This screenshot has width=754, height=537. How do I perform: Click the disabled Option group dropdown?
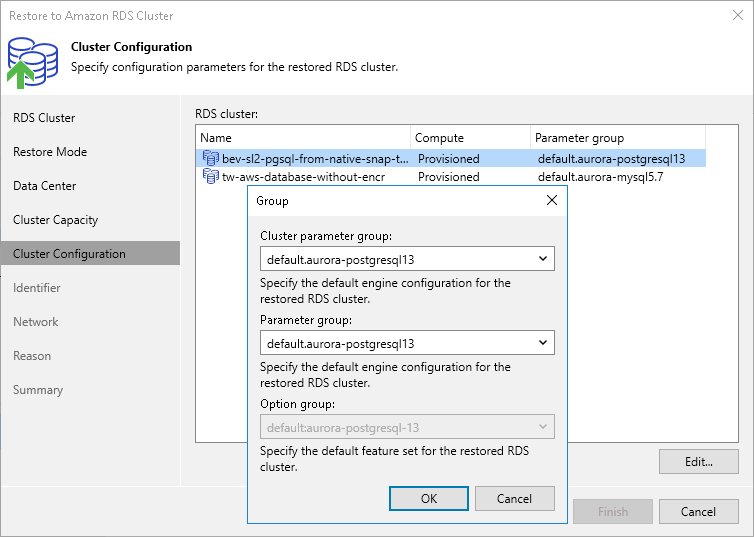pyautogui.click(x=407, y=427)
